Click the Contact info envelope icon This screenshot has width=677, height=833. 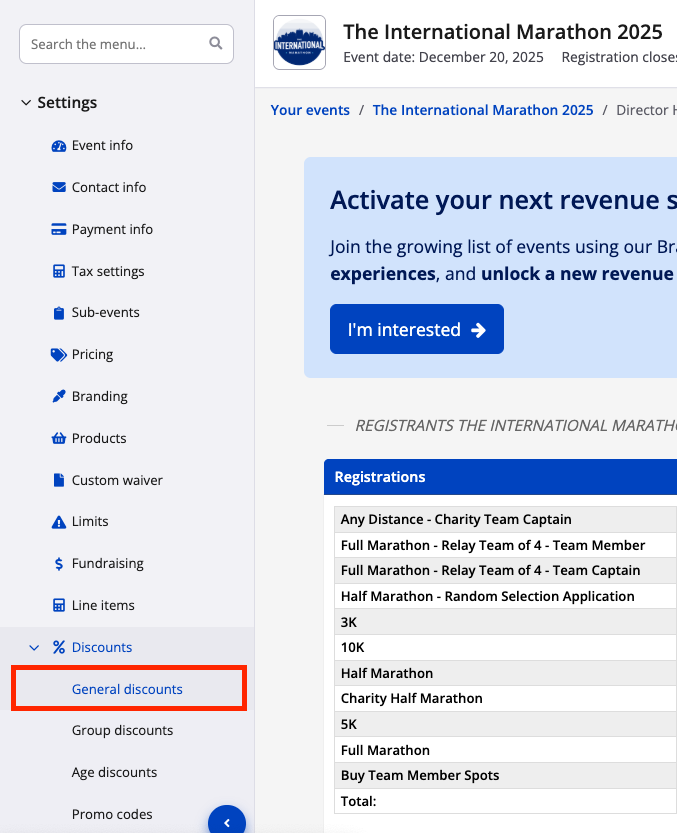59,188
